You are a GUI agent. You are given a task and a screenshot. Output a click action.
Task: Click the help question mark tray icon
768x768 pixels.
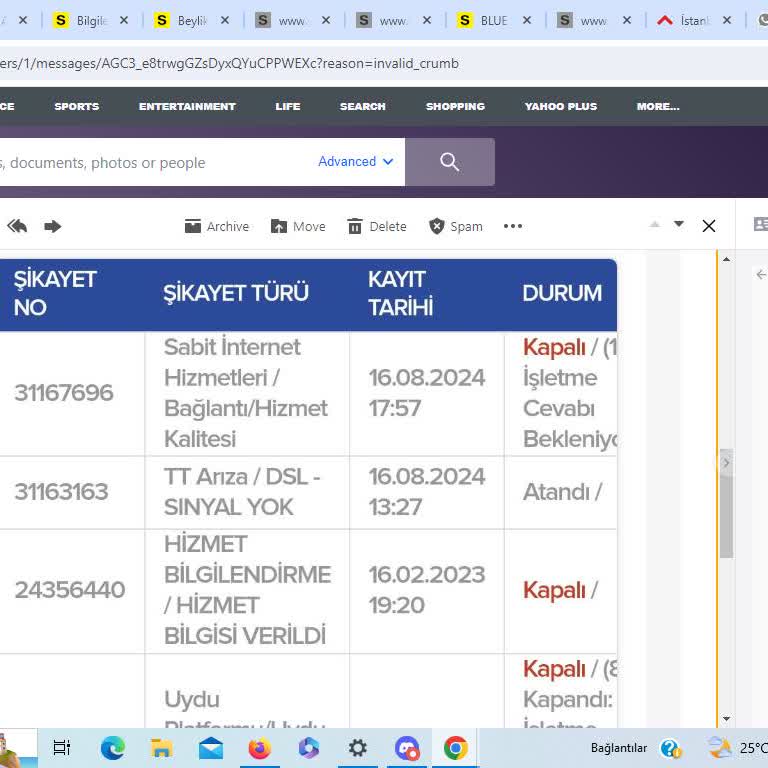[671, 748]
